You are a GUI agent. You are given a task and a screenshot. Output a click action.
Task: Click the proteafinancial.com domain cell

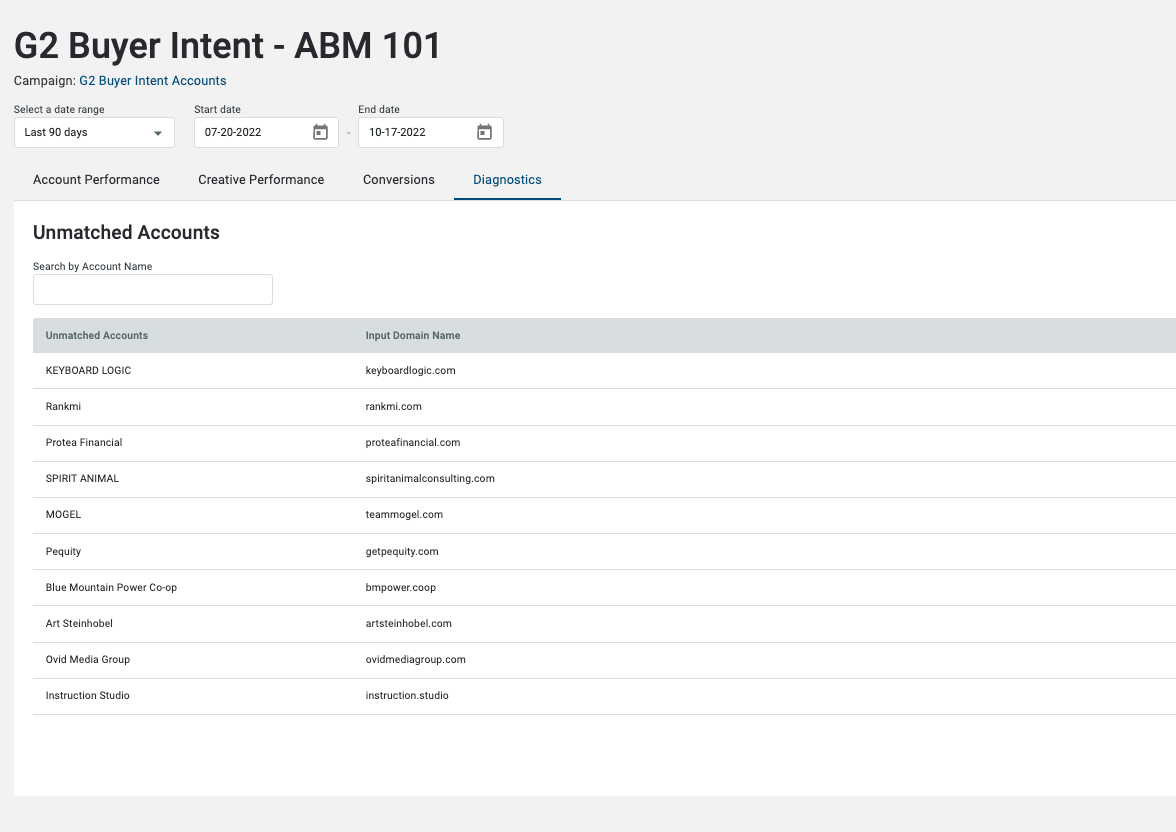413,443
